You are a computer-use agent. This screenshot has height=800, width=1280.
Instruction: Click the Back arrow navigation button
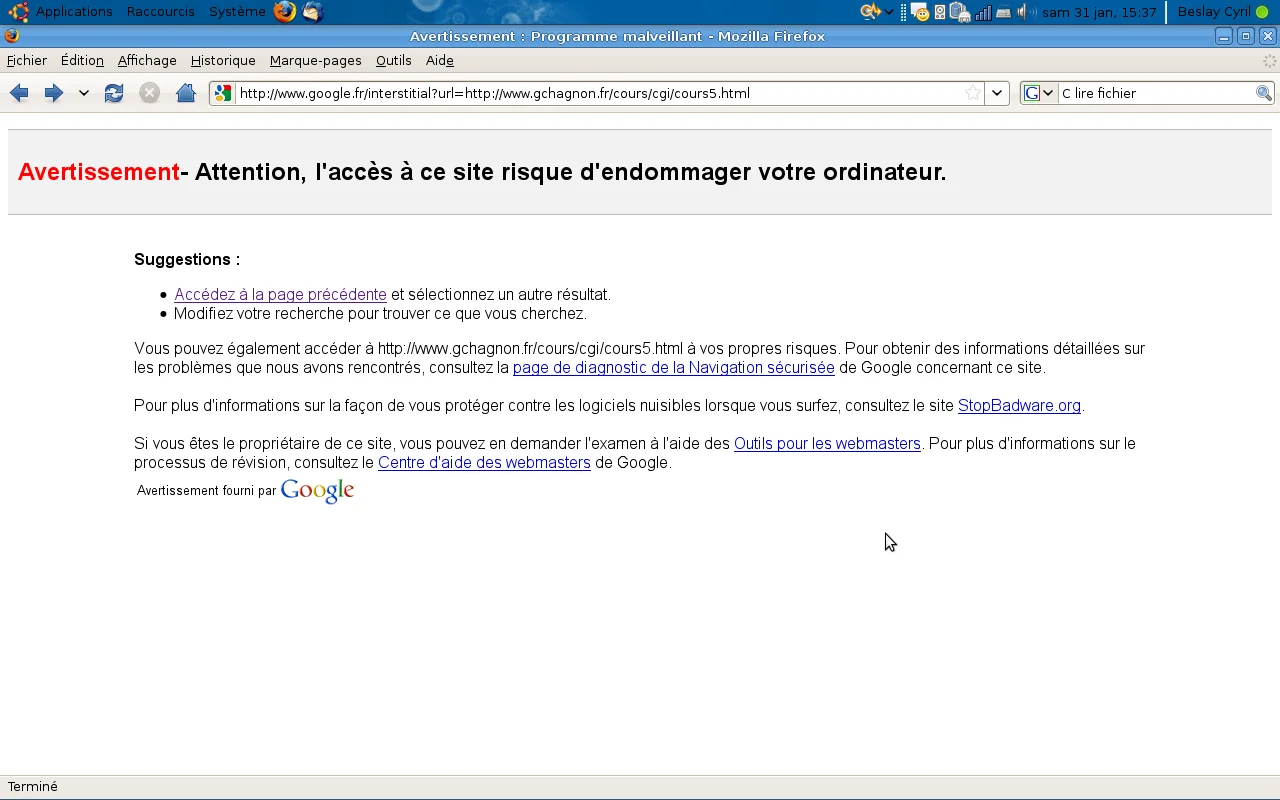click(x=19, y=93)
